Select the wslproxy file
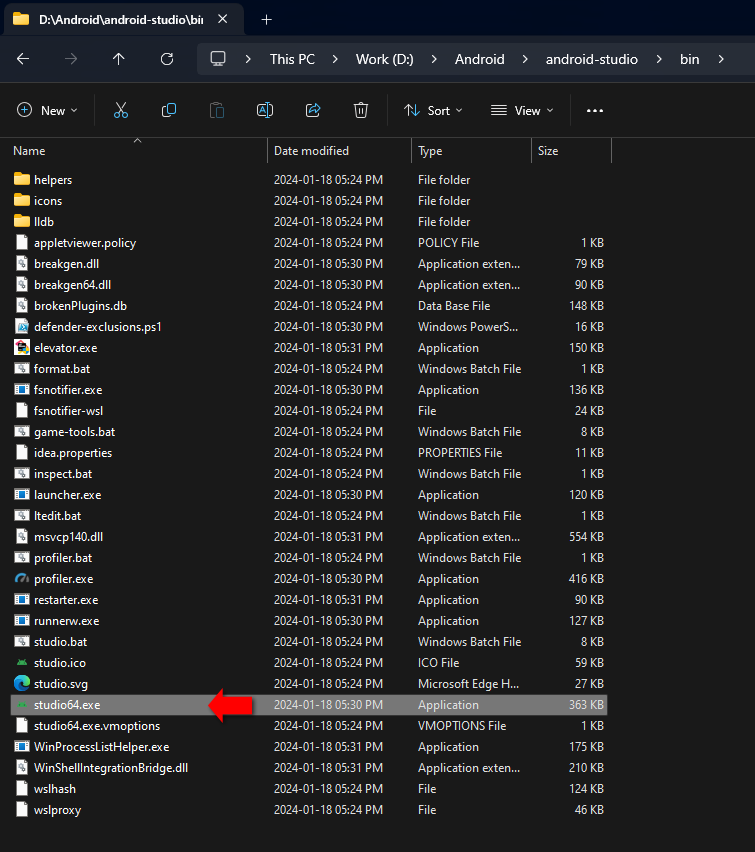The image size is (755, 852). tap(57, 810)
